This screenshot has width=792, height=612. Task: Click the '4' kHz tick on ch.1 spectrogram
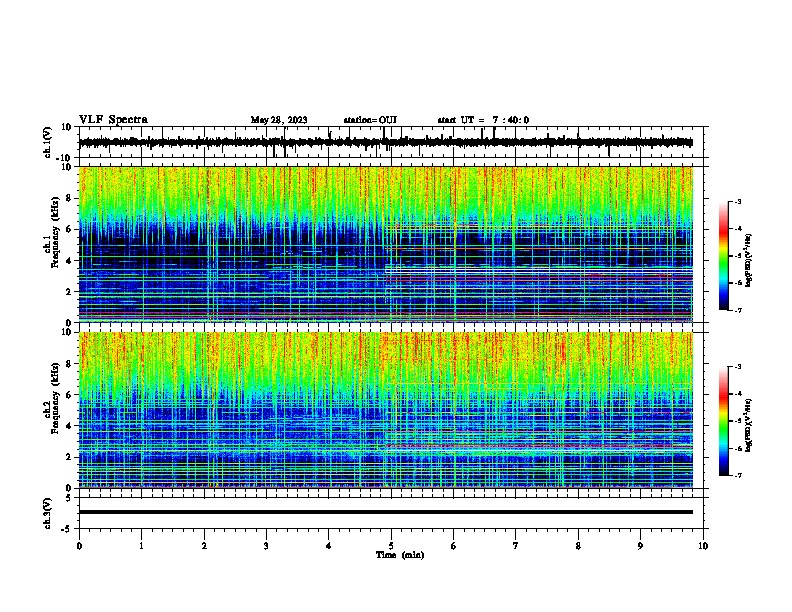pos(69,261)
